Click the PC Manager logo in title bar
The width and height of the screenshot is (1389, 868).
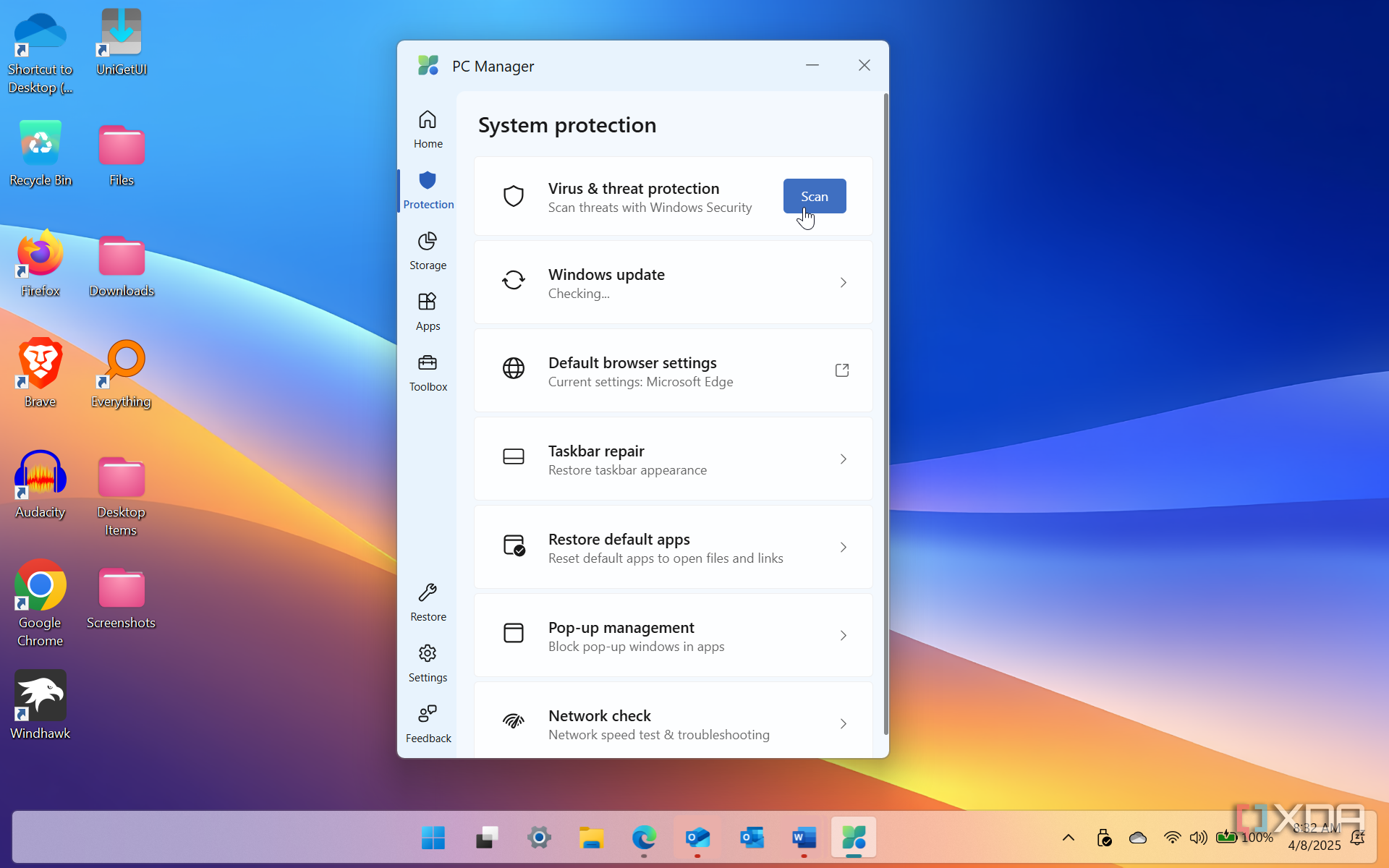pos(428,66)
